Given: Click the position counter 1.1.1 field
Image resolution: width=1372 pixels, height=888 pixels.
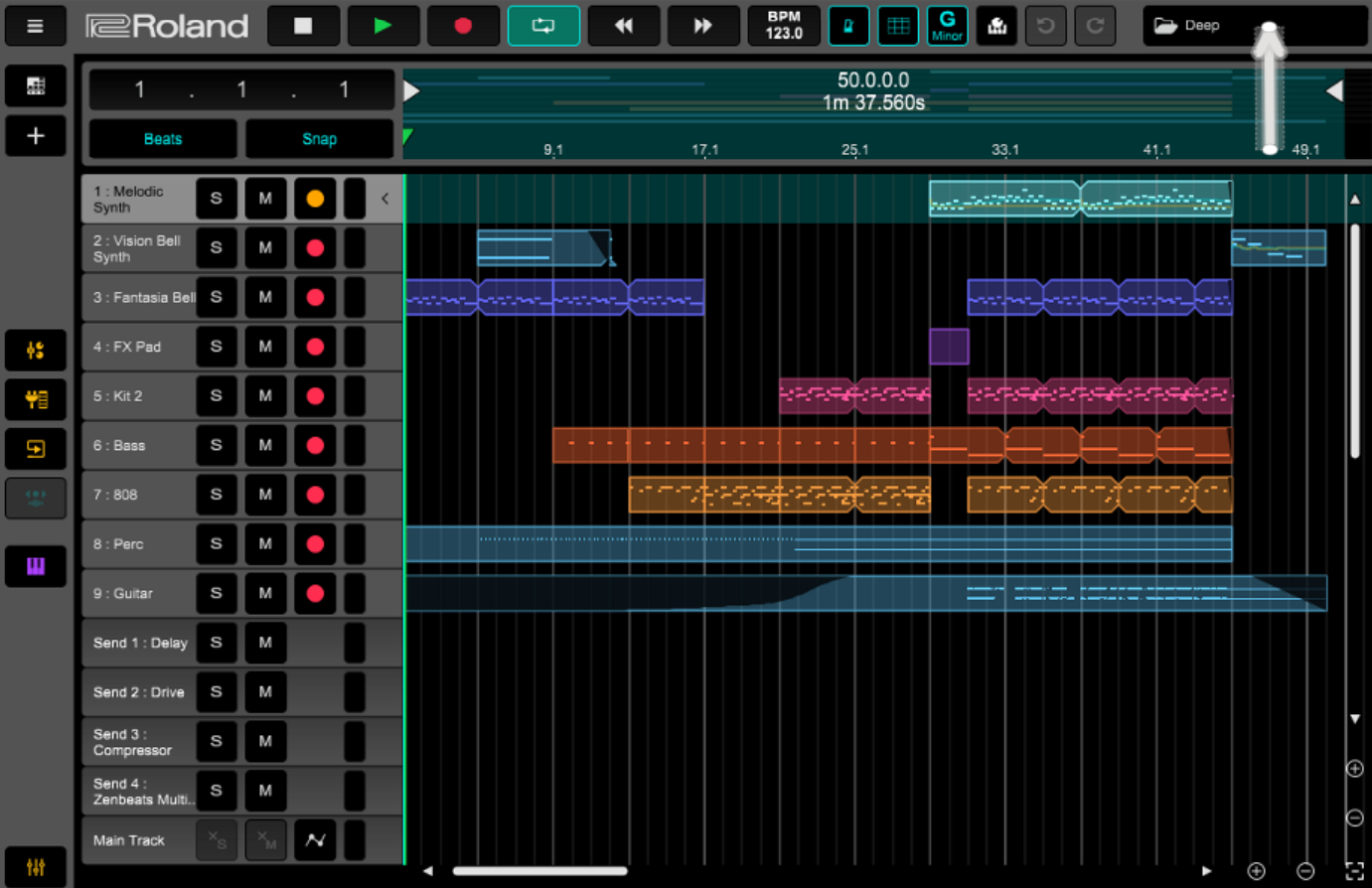Looking at the screenshot, I should 241,89.
